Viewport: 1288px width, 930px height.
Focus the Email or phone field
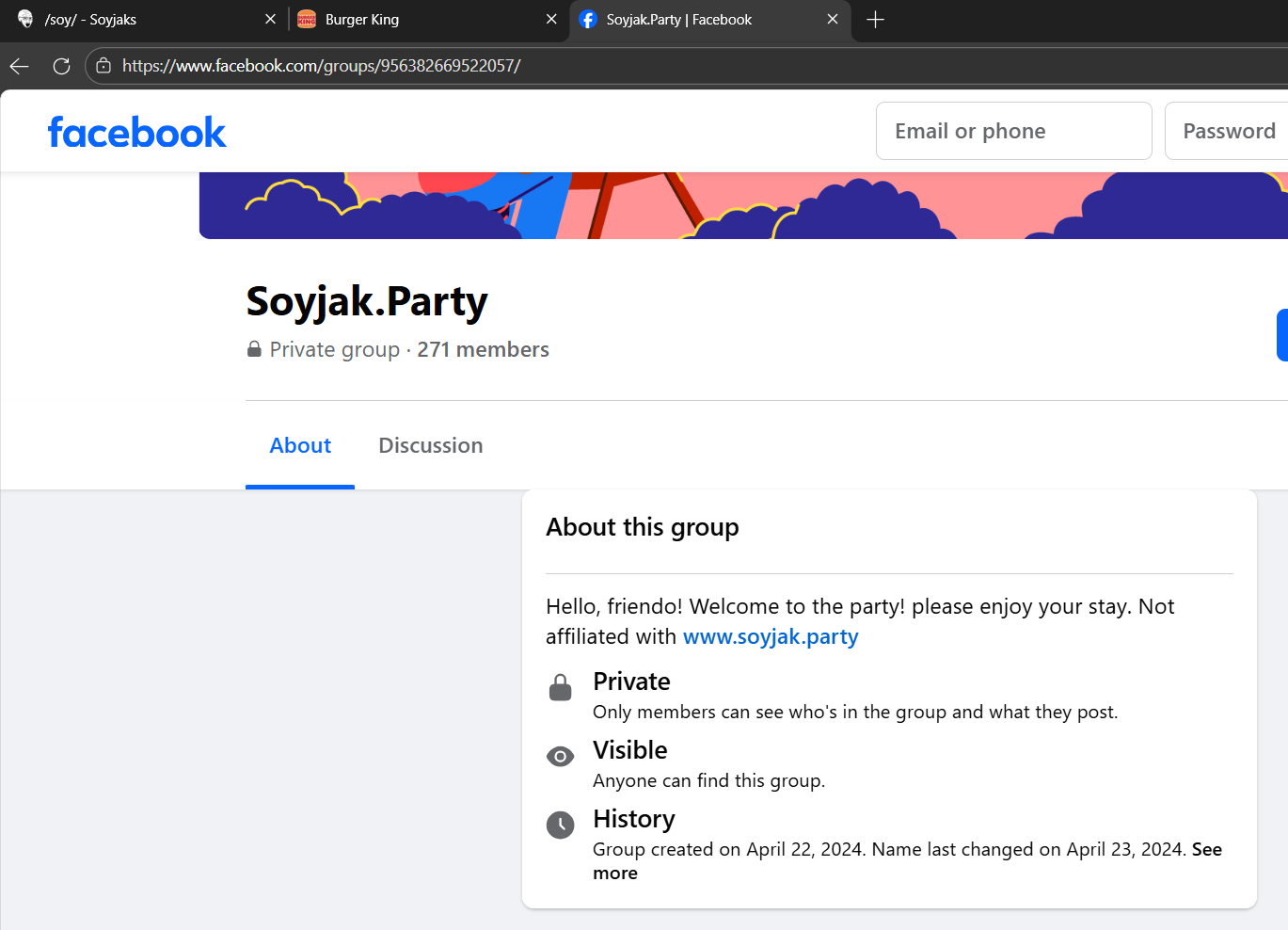point(1013,132)
